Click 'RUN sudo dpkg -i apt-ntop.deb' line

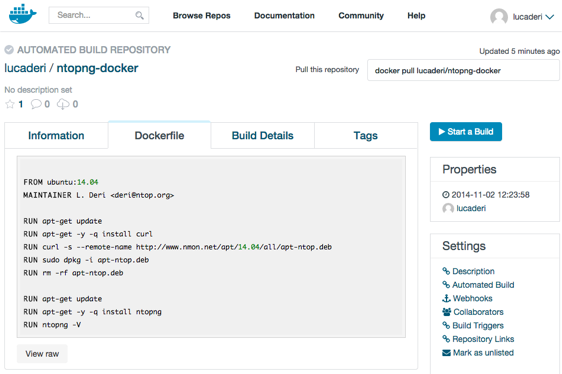(x=86, y=260)
